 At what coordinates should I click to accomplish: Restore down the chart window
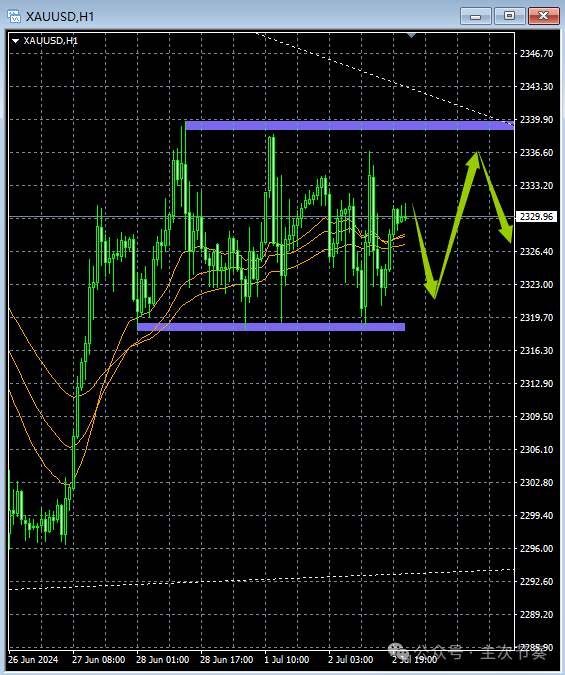pyautogui.click(x=509, y=16)
